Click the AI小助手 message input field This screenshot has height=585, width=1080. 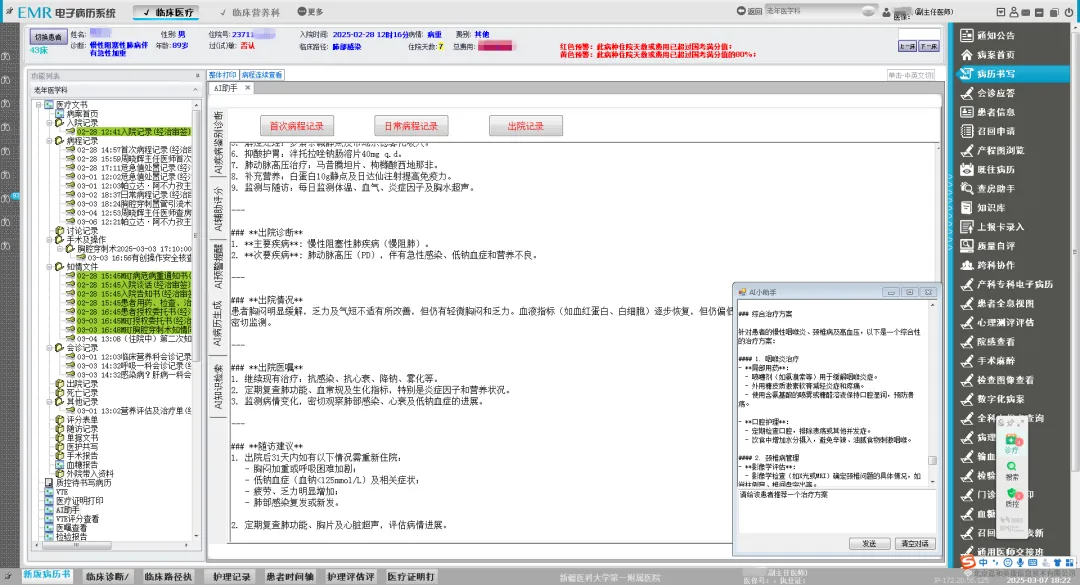pos(836,512)
